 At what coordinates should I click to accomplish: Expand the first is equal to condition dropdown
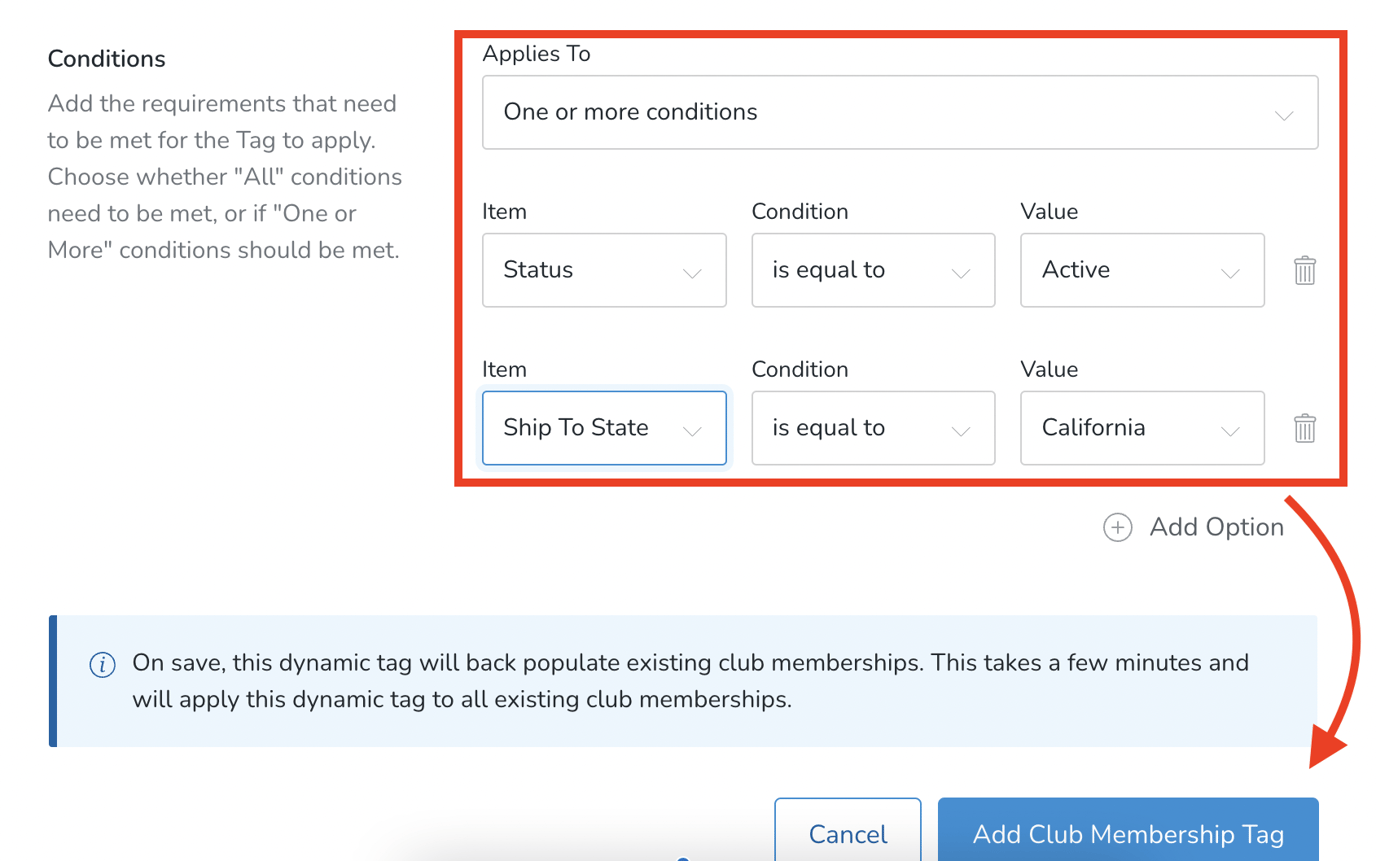point(872,270)
